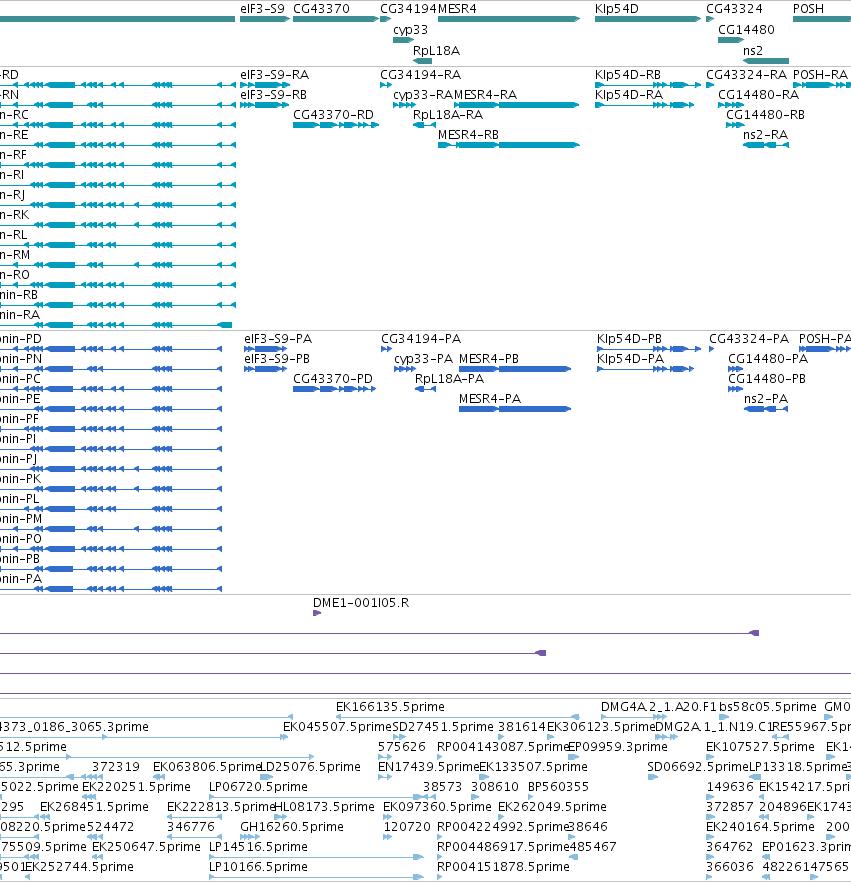Click the CG43370-PD protein label
The width and height of the screenshot is (851, 882).
[x=333, y=379]
